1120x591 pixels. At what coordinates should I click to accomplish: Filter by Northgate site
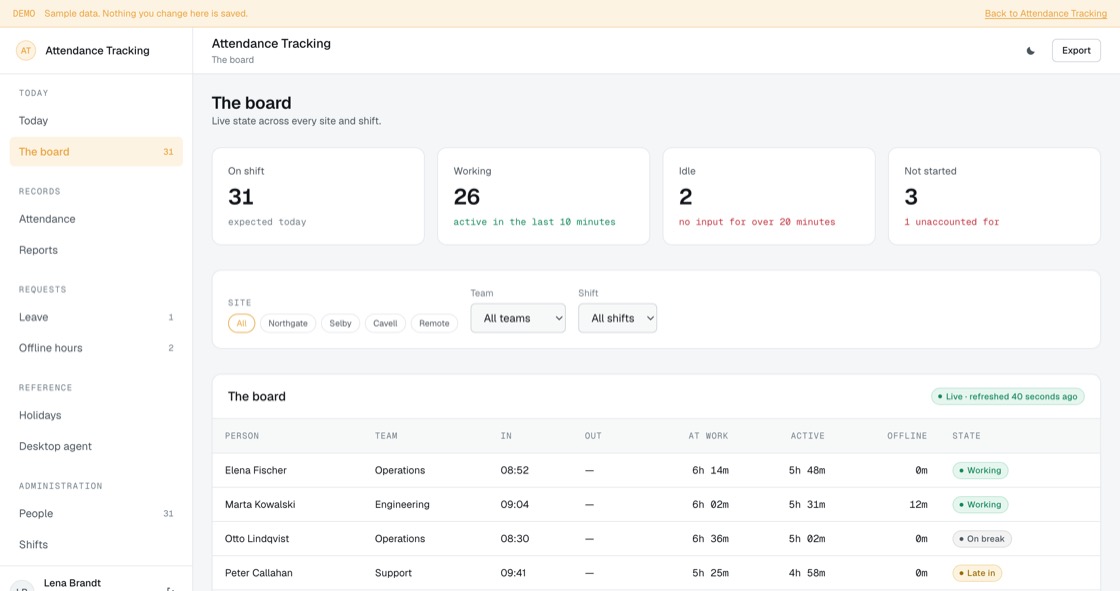(288, 323)
